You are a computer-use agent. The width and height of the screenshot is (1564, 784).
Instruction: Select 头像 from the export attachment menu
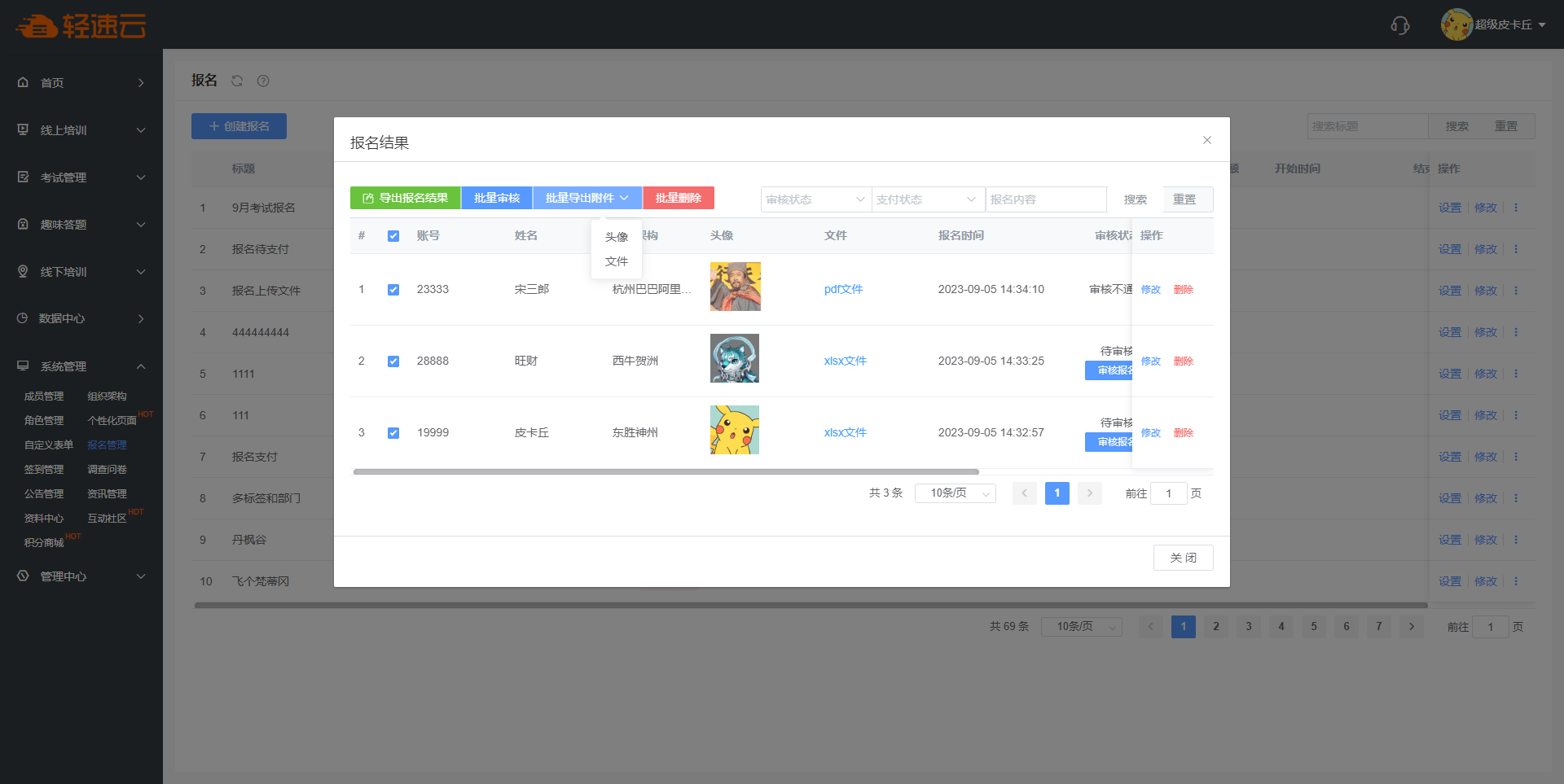(617, 237)
